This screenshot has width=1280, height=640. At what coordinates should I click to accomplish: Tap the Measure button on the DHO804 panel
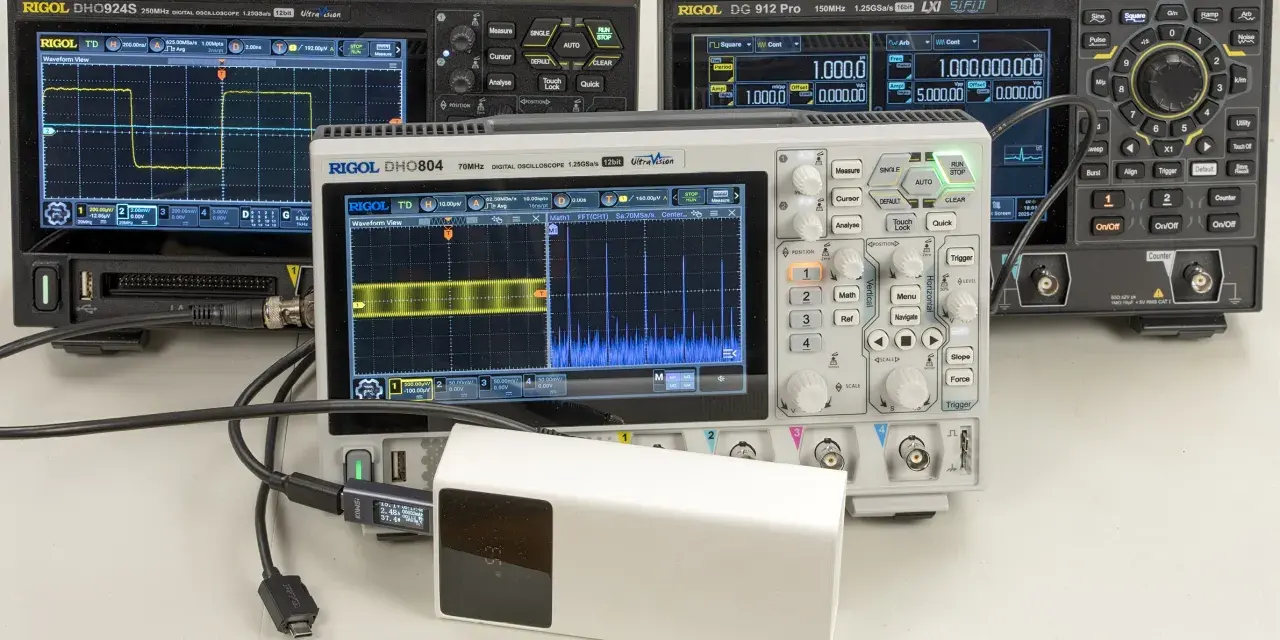847,170
